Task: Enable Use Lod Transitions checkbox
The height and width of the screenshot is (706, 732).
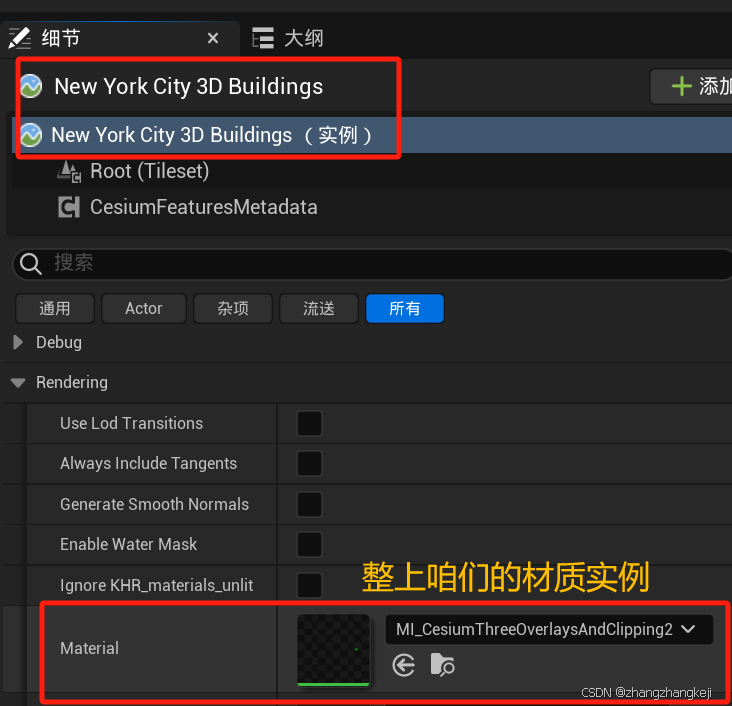Action: click(x=309, y=424)
